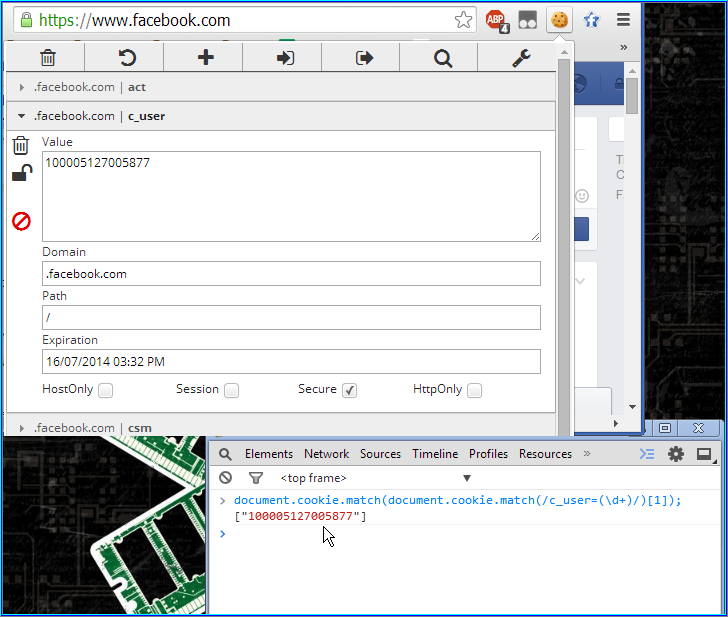Open DevTools settings gear icon

click(x=676, y=454)
